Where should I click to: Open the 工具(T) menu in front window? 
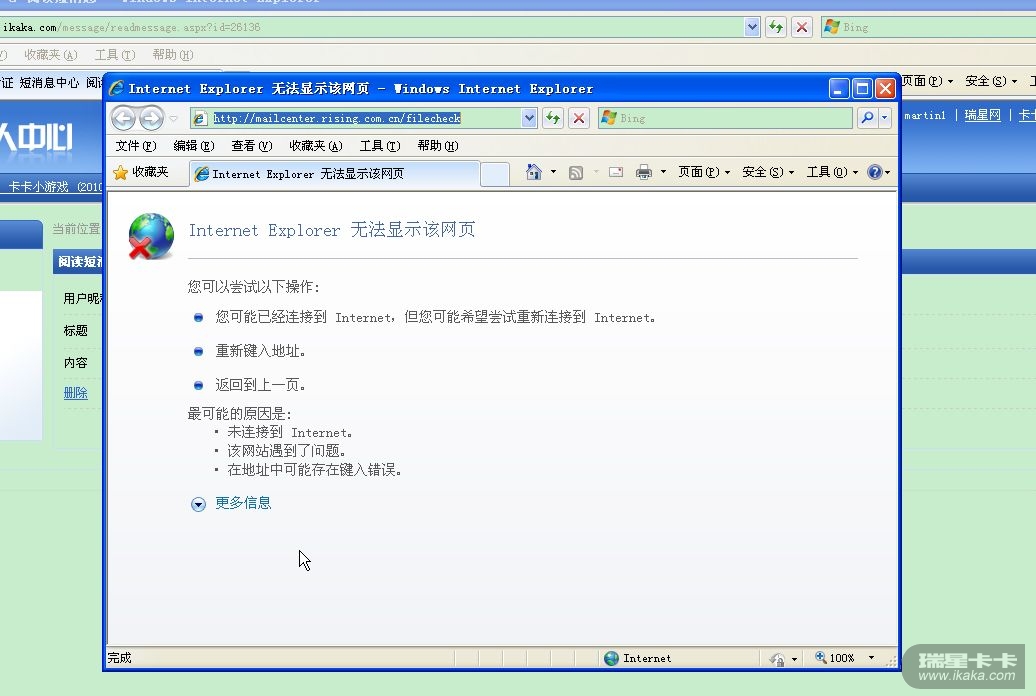380,145
